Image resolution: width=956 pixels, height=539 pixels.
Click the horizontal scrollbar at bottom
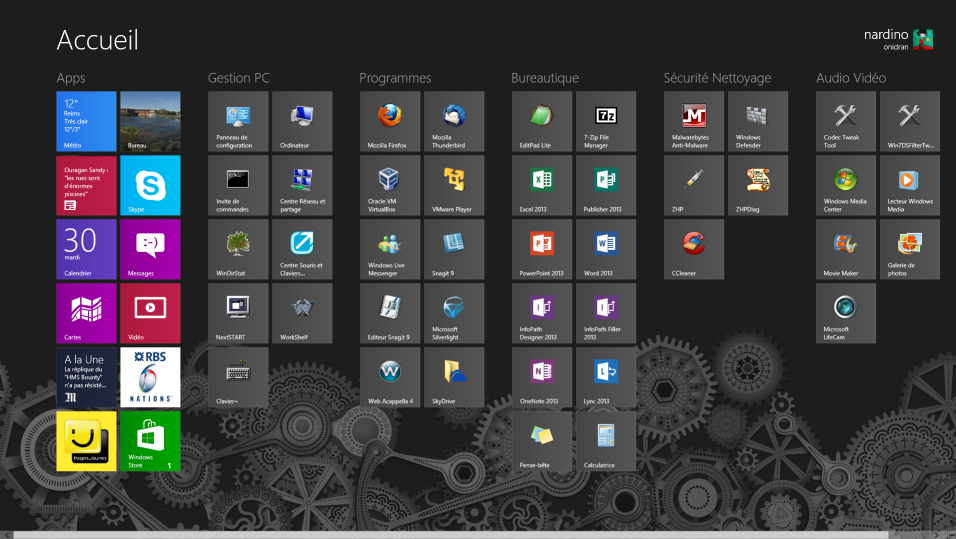(x=478, y=534)
